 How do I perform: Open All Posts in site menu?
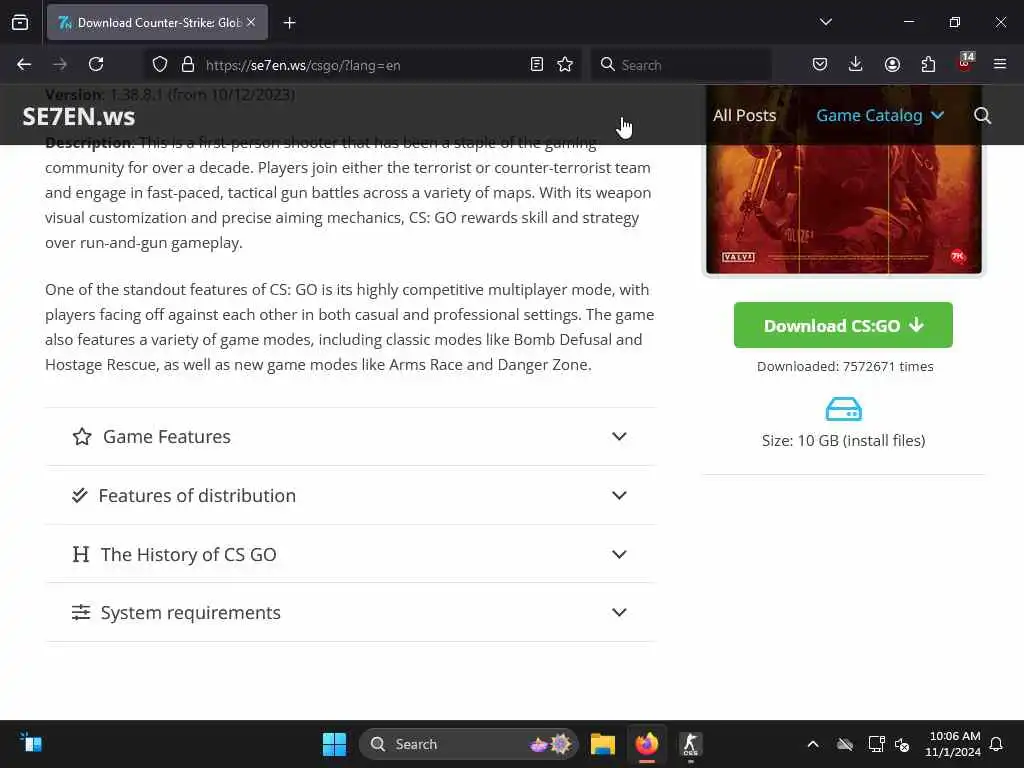(x=744, y=116)
